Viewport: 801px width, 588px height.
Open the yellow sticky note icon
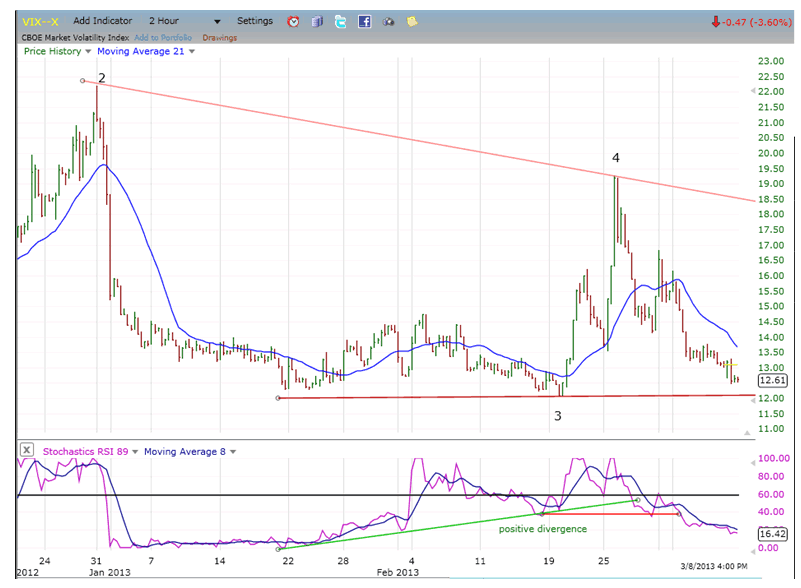(x=411, y=21)
